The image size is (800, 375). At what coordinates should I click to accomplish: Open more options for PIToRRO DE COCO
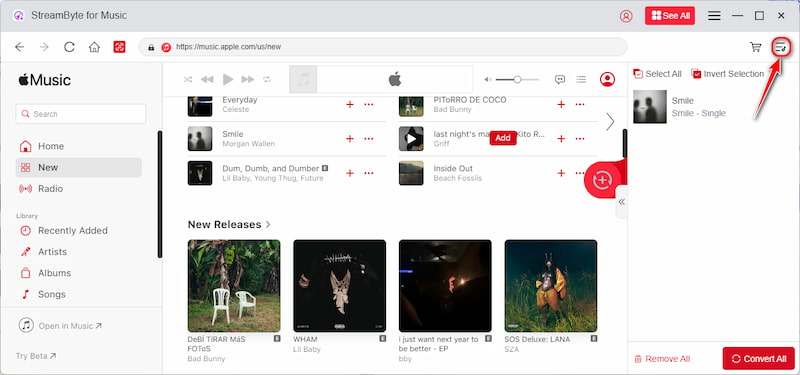pyautogui.click(x=580, y=105)
